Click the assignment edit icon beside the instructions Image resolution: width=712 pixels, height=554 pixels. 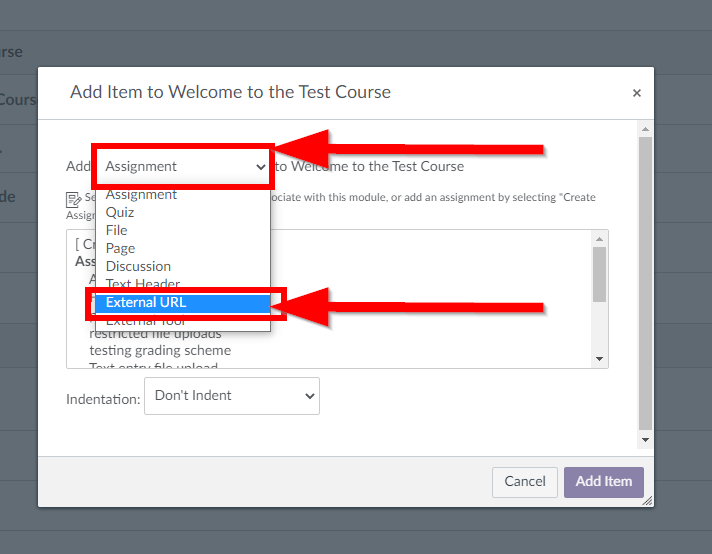[74, 199]
